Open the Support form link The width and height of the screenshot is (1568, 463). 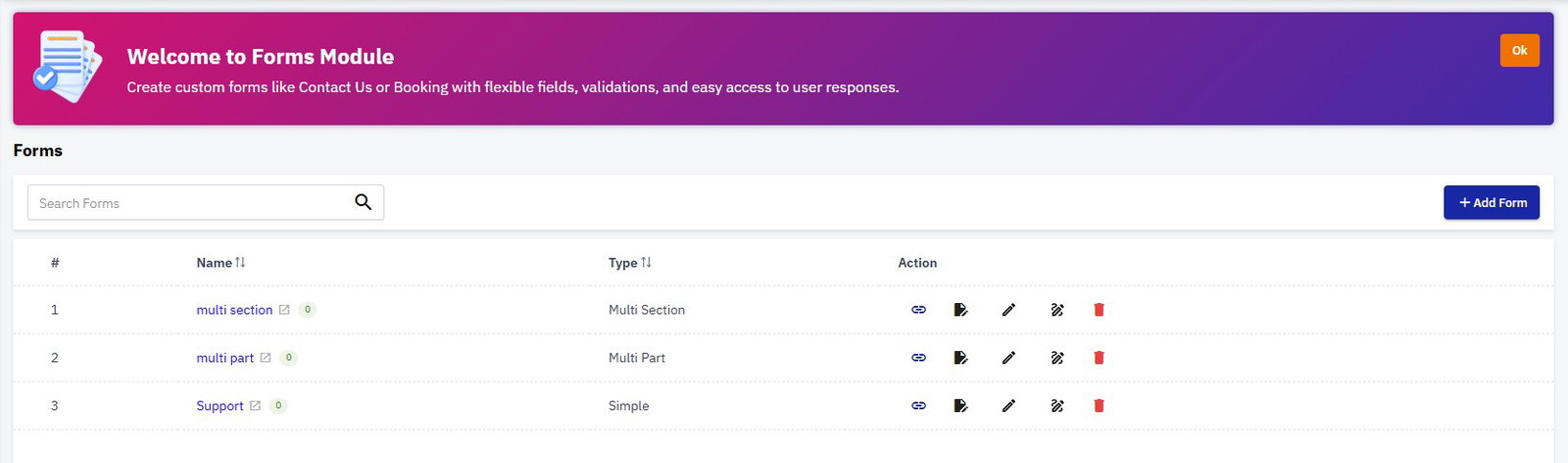(220, 406)
